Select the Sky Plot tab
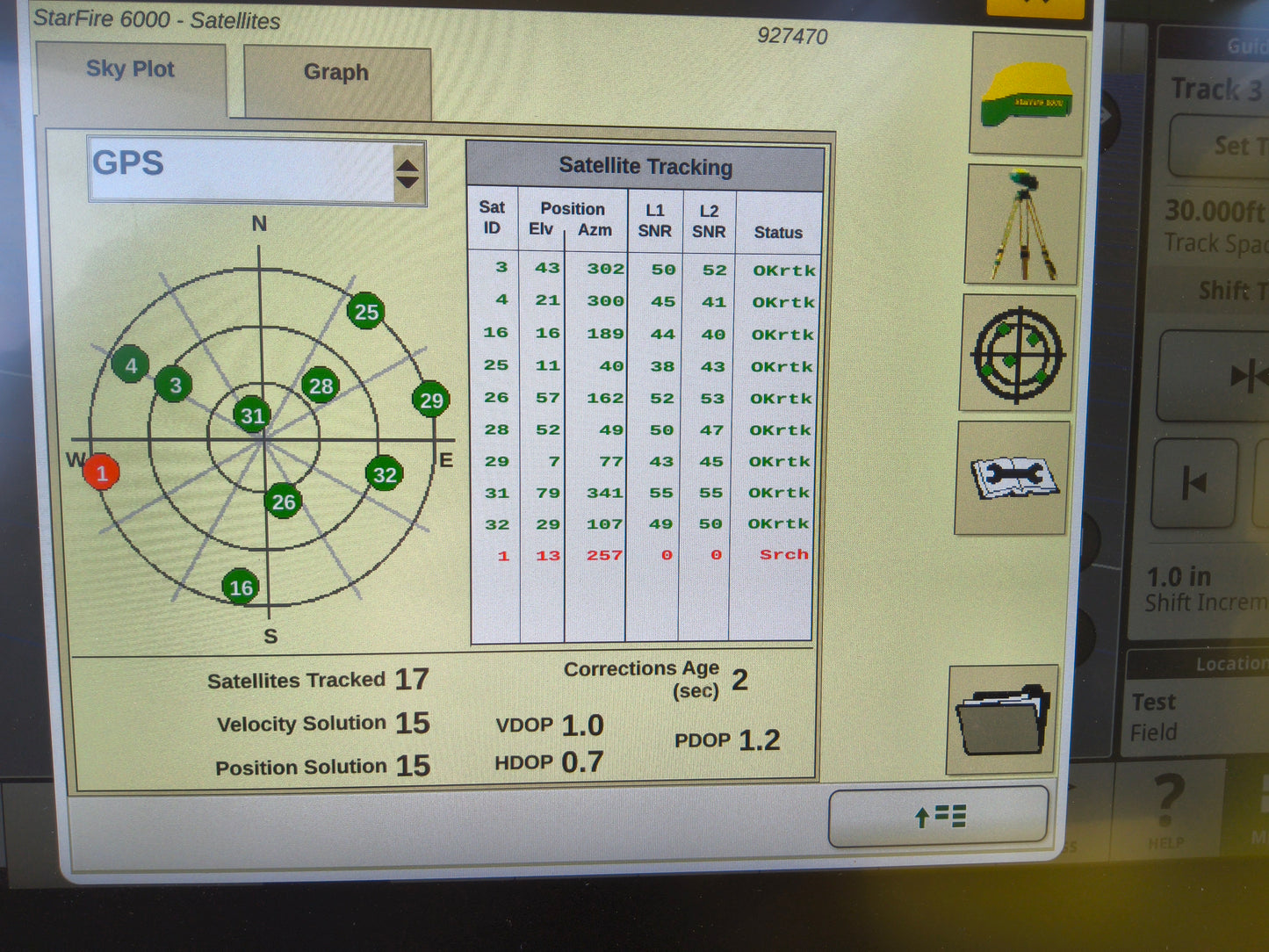 (130, 69)
